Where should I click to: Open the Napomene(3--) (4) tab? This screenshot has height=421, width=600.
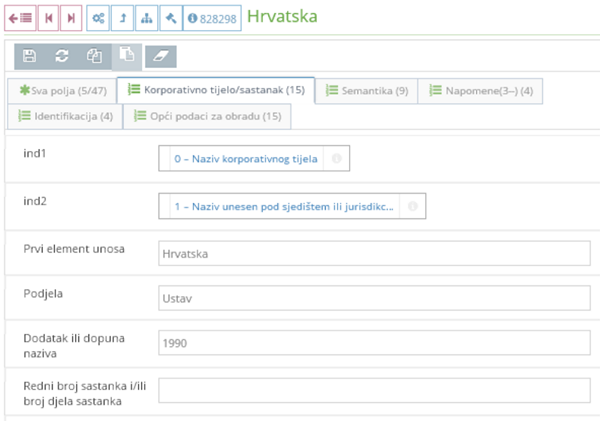480,91
